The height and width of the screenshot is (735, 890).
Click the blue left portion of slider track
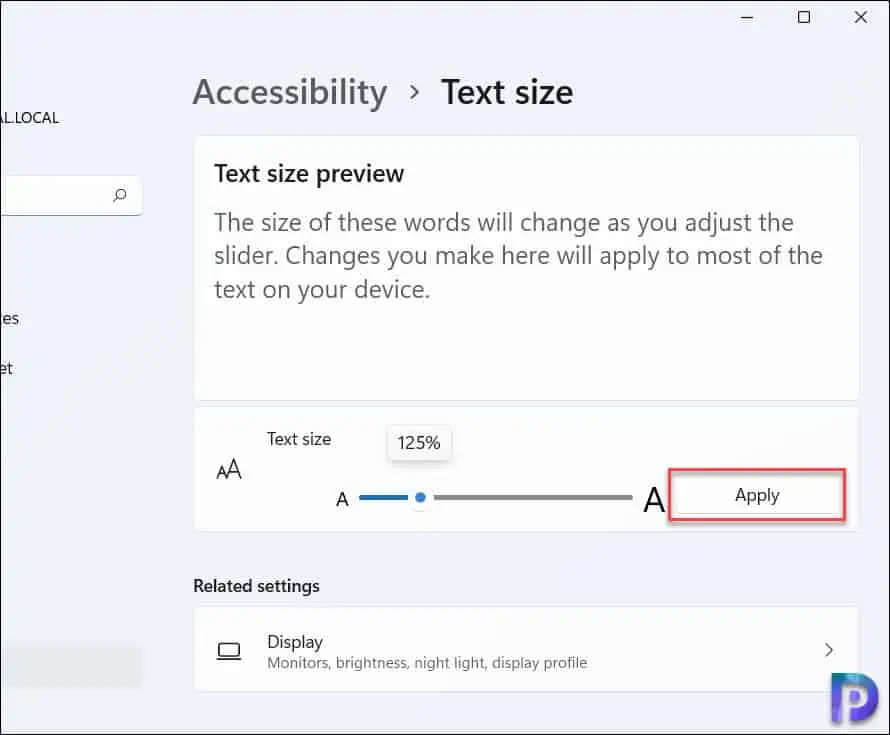384,498
